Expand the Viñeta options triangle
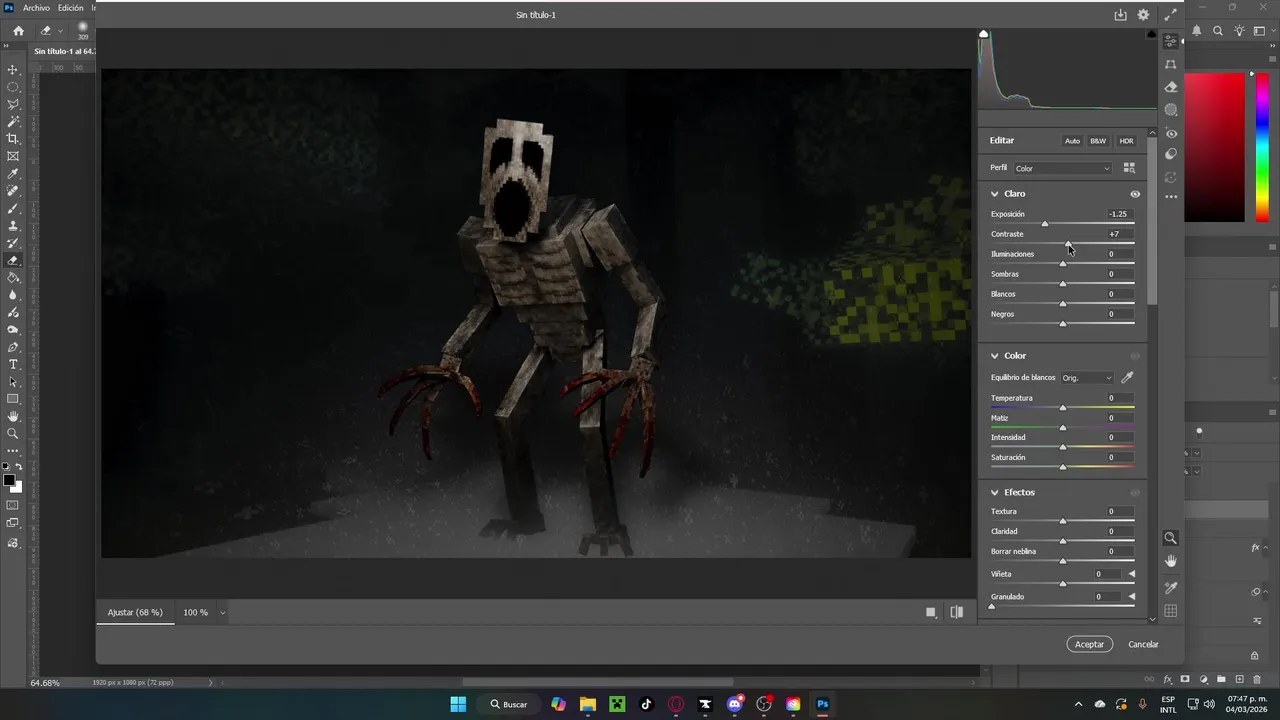This screenshot has height=720, width=1280. click(1132, 574)
